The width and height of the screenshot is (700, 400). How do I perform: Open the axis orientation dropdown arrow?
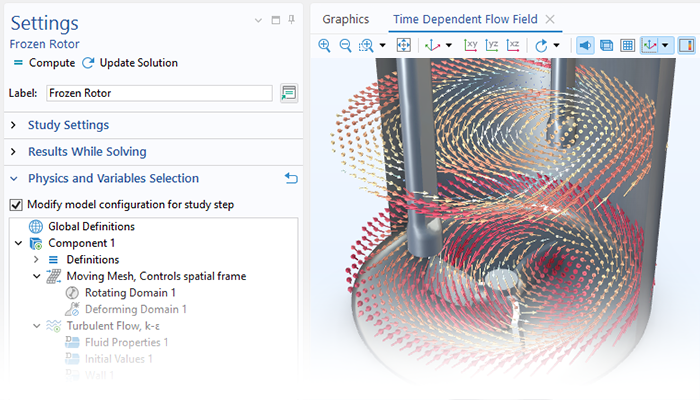click(x=665, y=45)
